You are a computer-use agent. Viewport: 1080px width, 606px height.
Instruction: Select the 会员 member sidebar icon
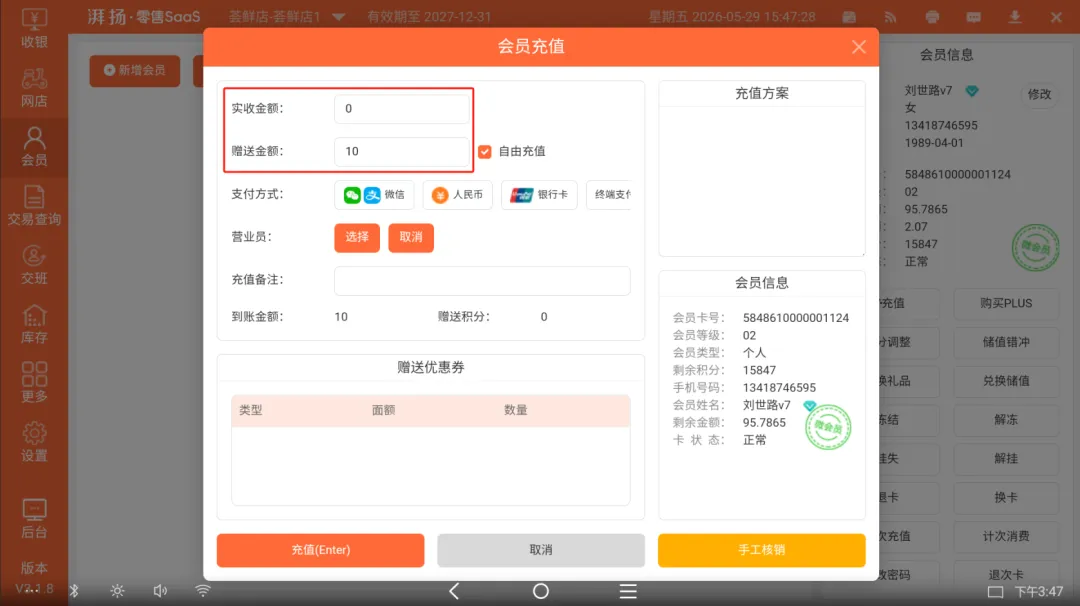[34, 147]
